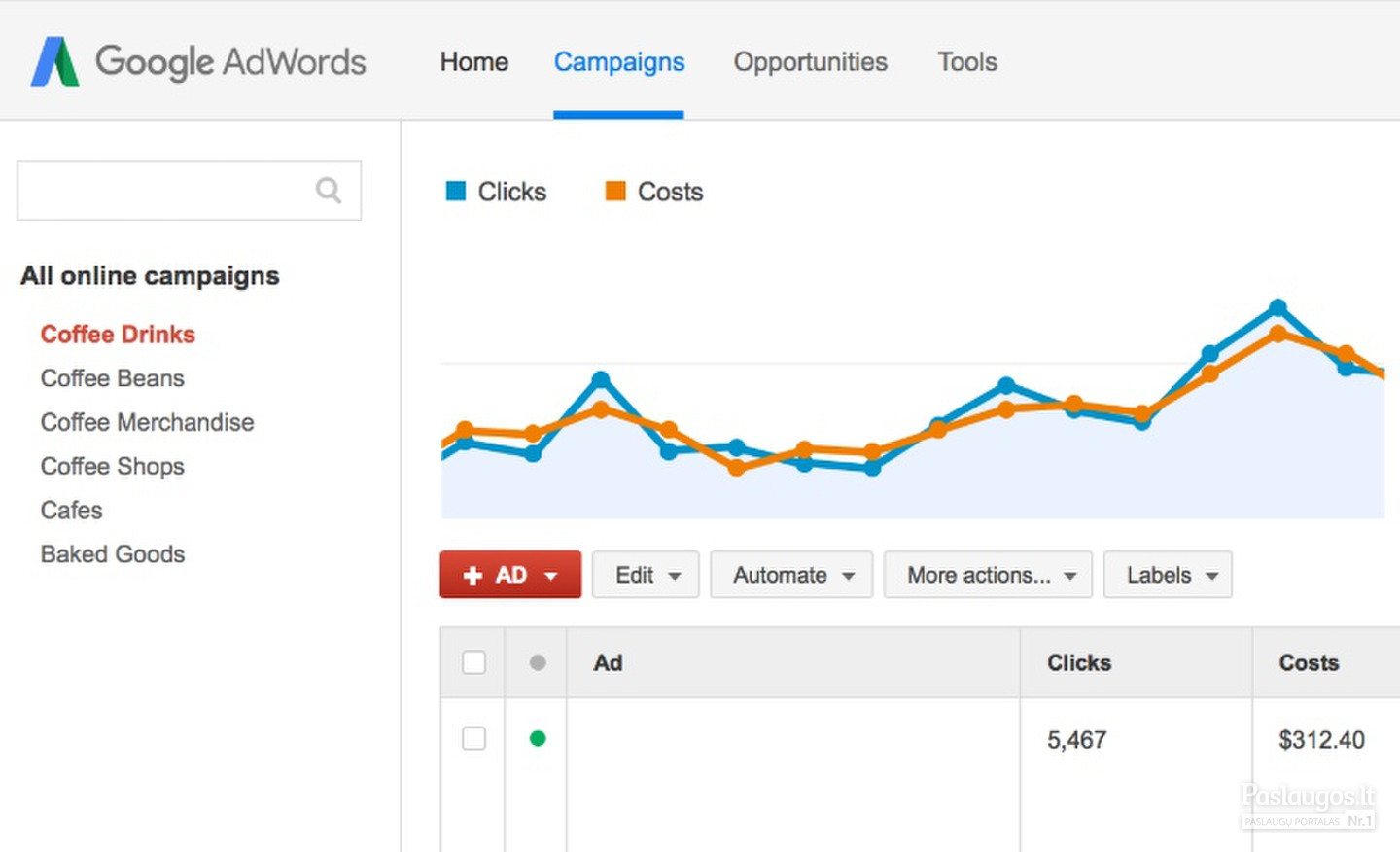This screenshot has width=1400, height=852.
Task: Sort by the Costs column header
Action: [1309, 662]
